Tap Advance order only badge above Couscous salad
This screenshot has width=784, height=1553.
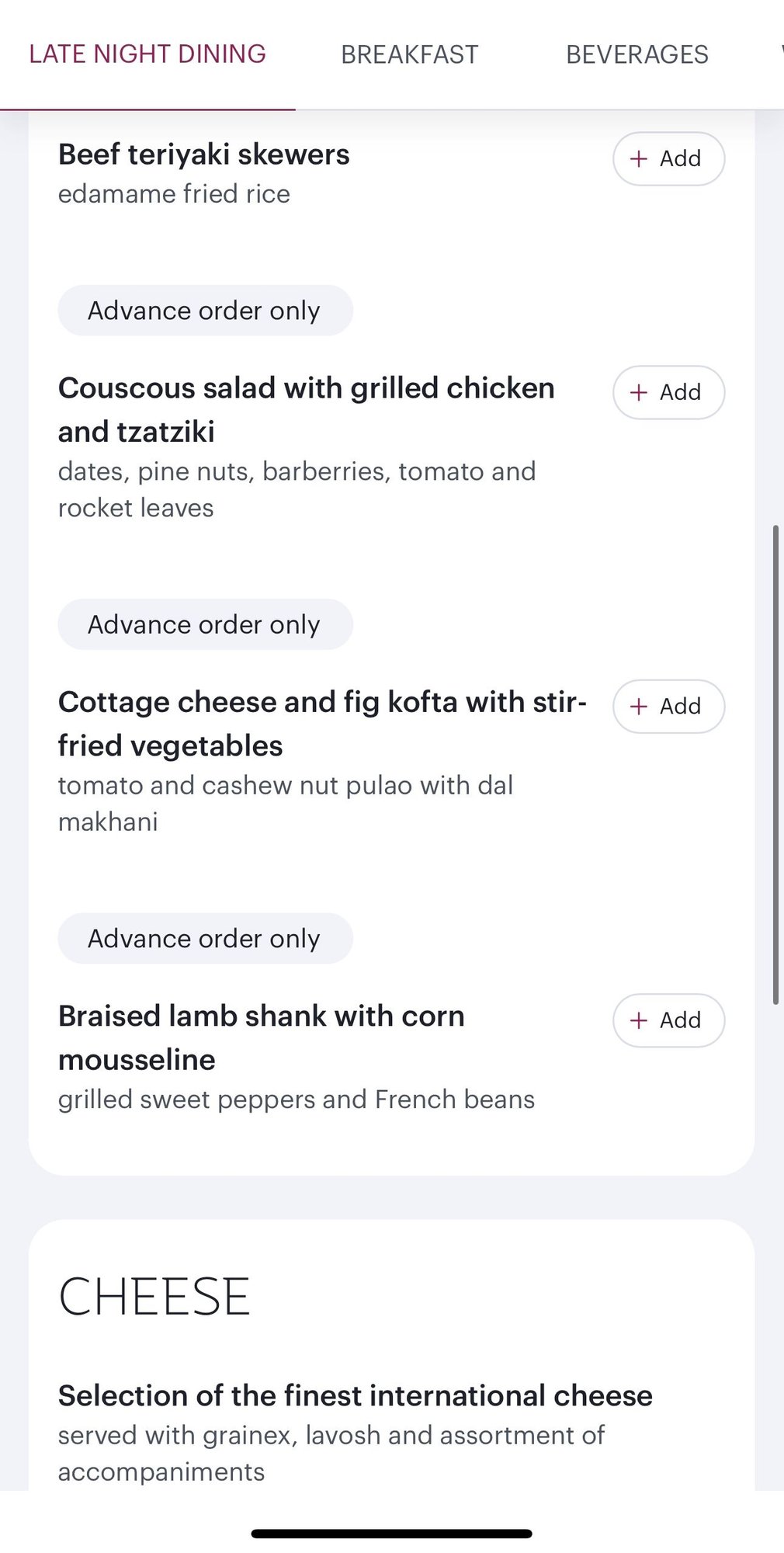point(205,311)
